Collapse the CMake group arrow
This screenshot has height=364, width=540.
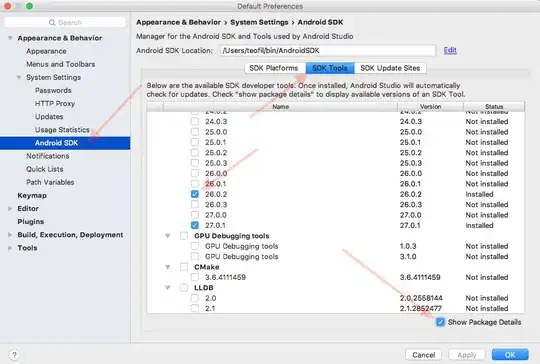tap(168, 267)
